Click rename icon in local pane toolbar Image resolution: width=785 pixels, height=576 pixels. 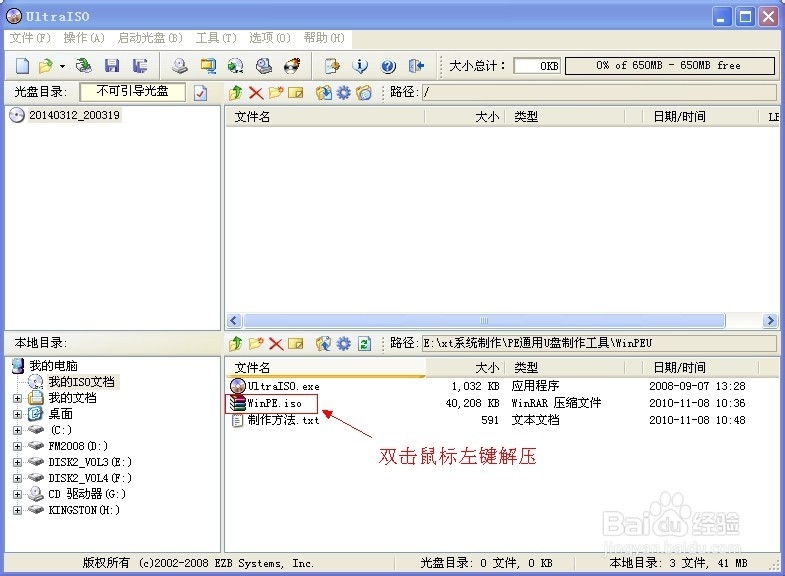pos(296,344)
